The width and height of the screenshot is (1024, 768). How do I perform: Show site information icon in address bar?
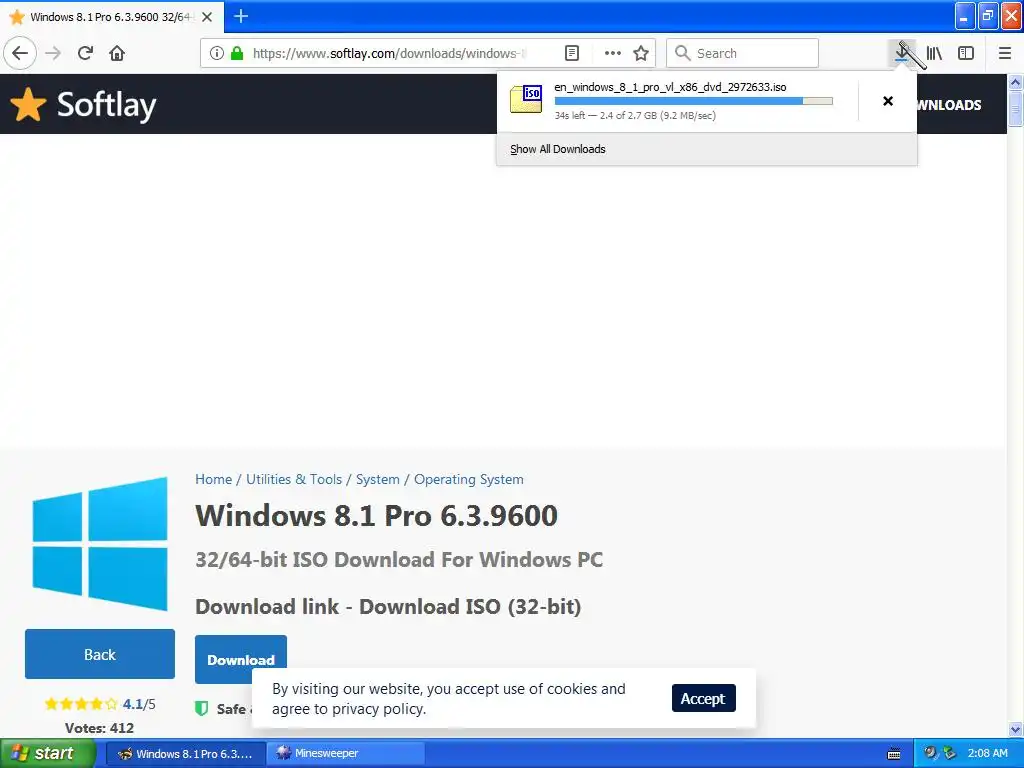(217, 53)
